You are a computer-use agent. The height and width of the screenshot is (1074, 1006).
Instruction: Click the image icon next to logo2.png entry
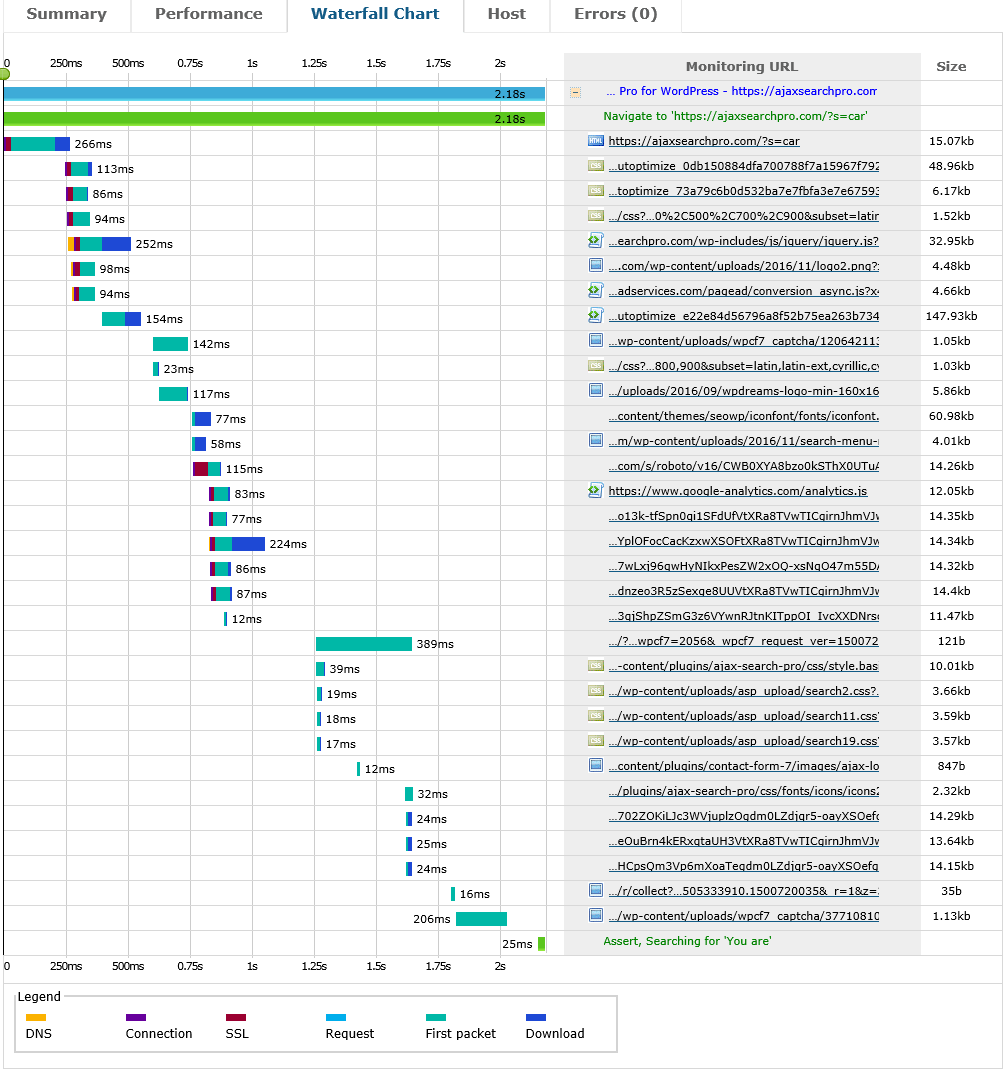click(592, 267)
